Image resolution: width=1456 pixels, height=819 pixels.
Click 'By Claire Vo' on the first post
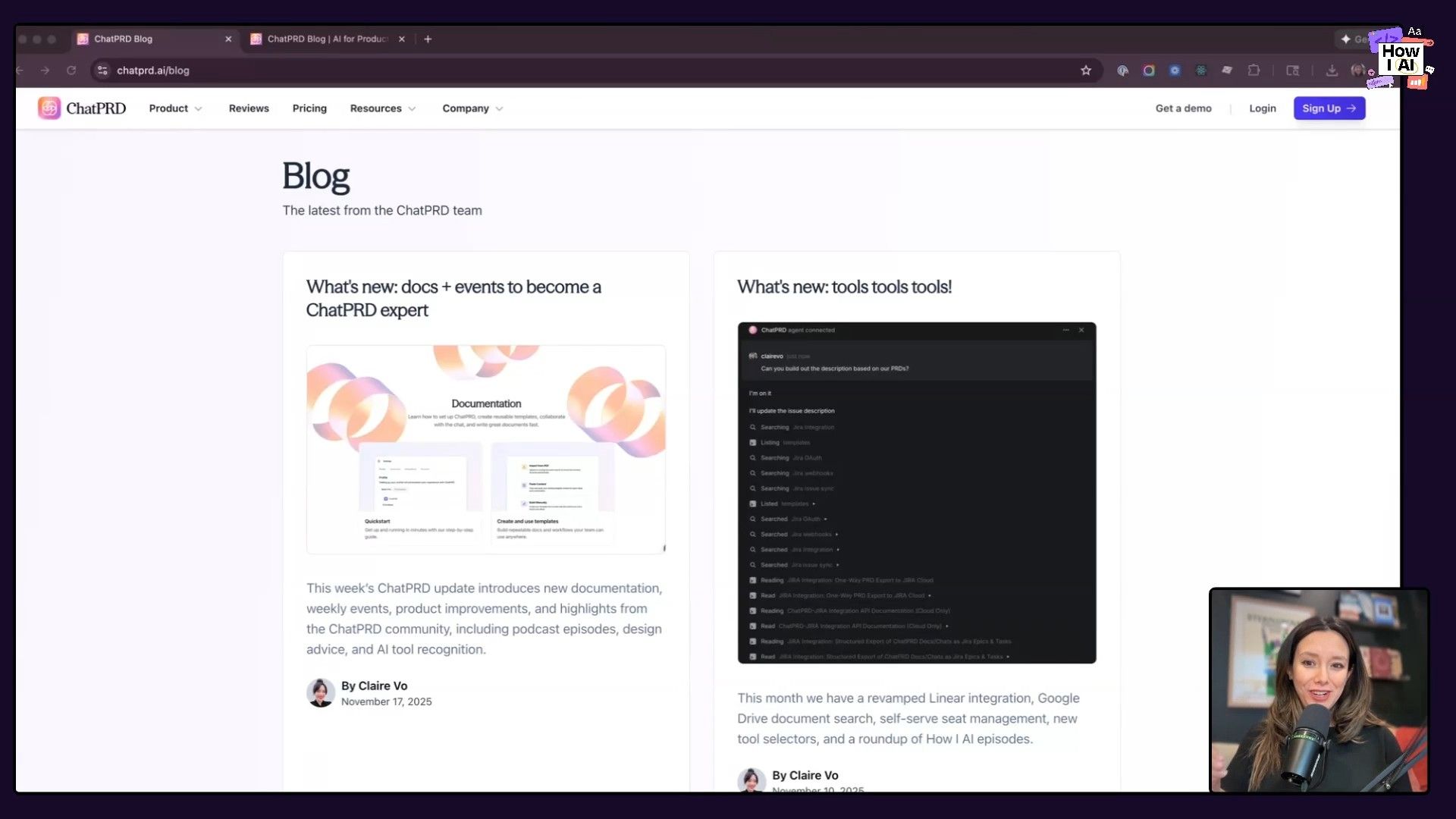[x=374, y=686]
